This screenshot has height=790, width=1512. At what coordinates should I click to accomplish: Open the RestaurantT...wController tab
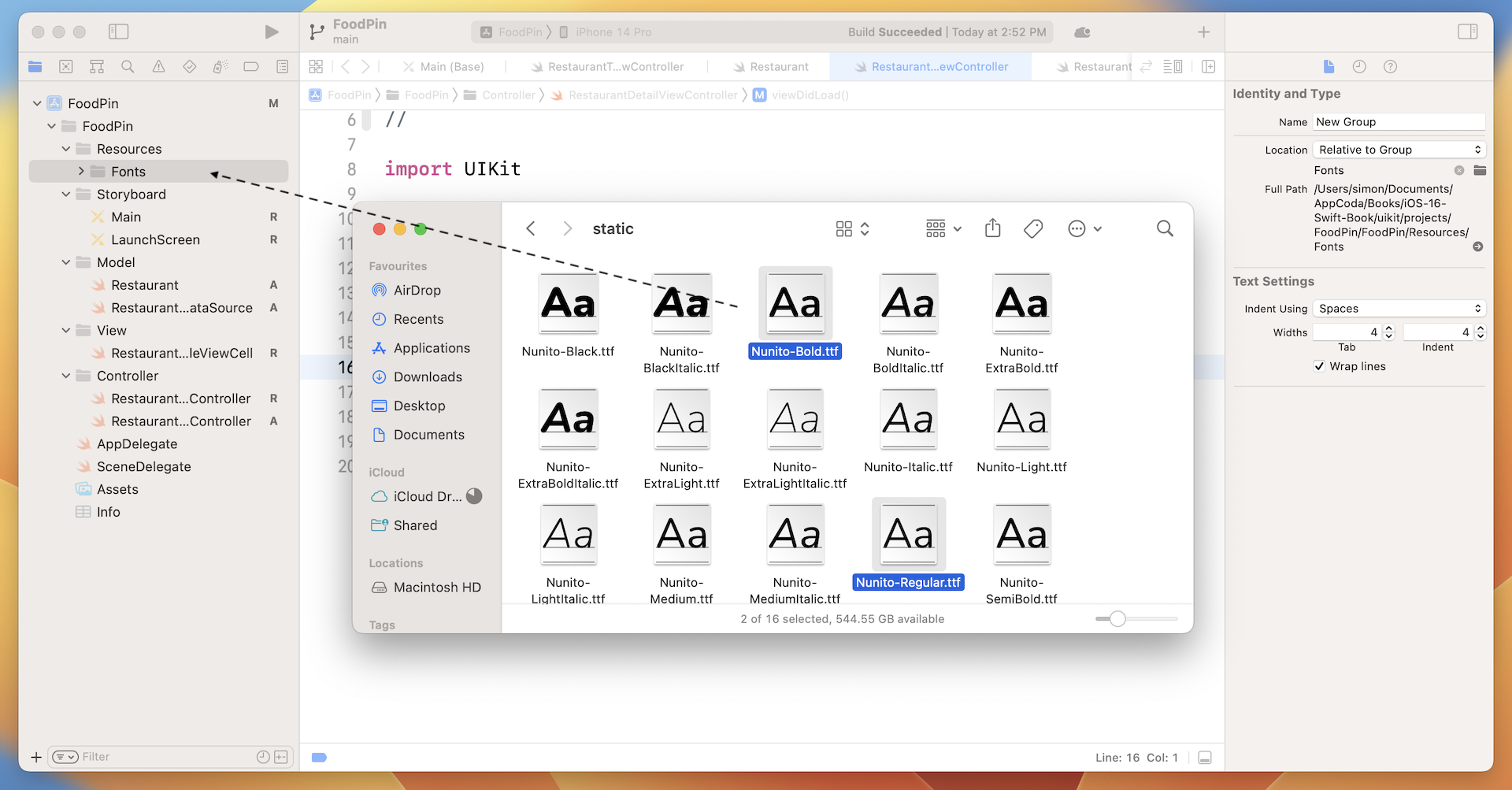pos(616,66)
